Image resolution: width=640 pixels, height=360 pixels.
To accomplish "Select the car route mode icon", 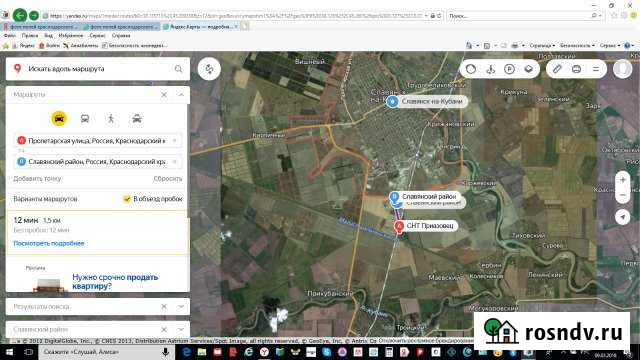I will tap(59, 119).
